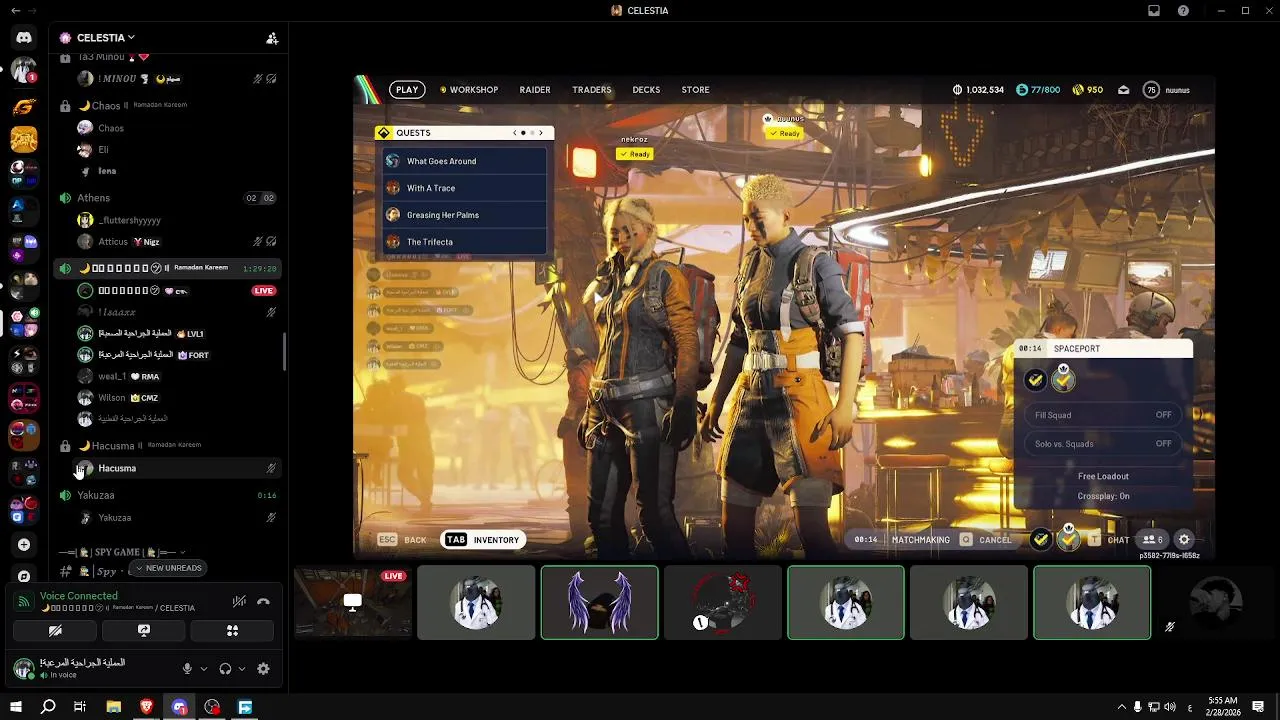Viewport: 1280px width, 720px height.
Task: Click 1,032,534 coin currency counter
Action: point(978,90)
